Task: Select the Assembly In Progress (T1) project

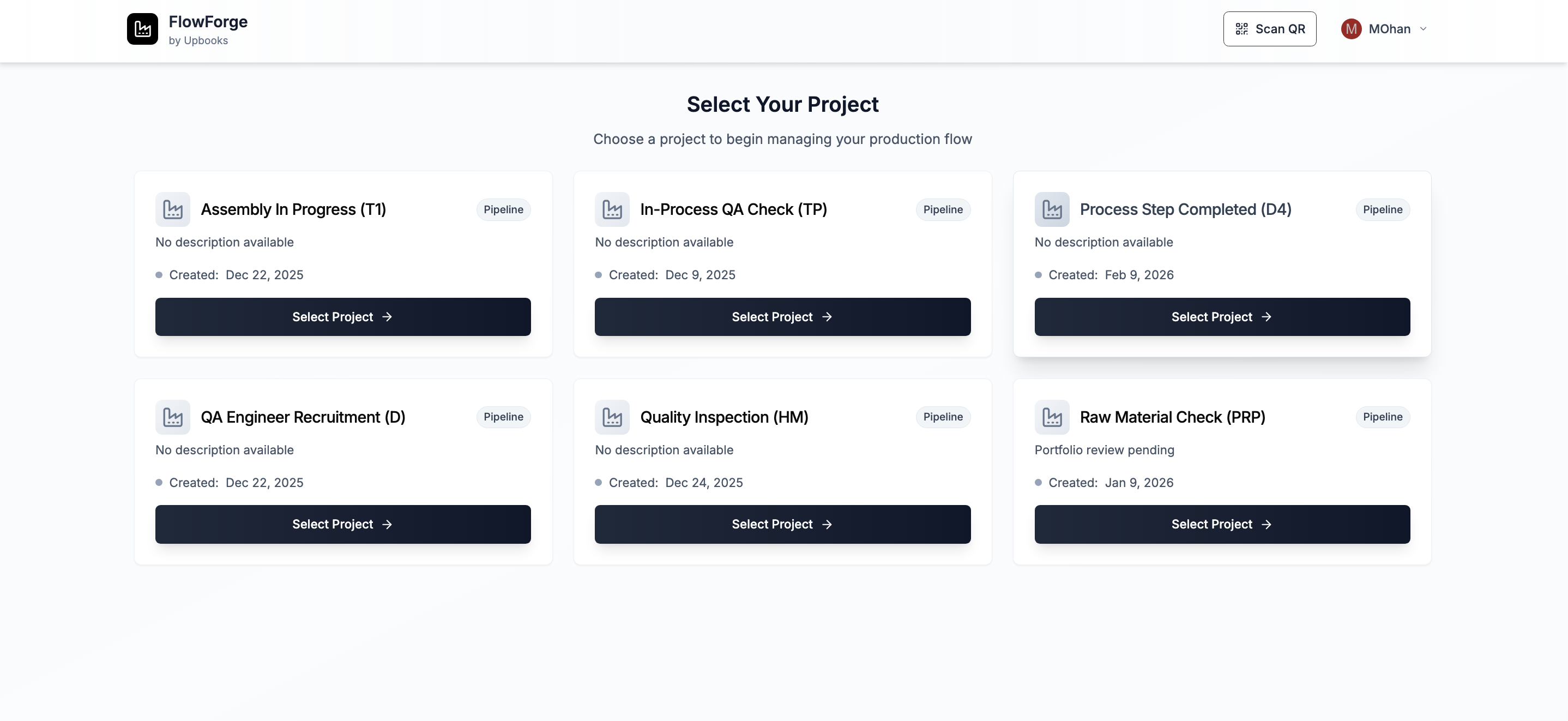Action: [x=343, y=317]
